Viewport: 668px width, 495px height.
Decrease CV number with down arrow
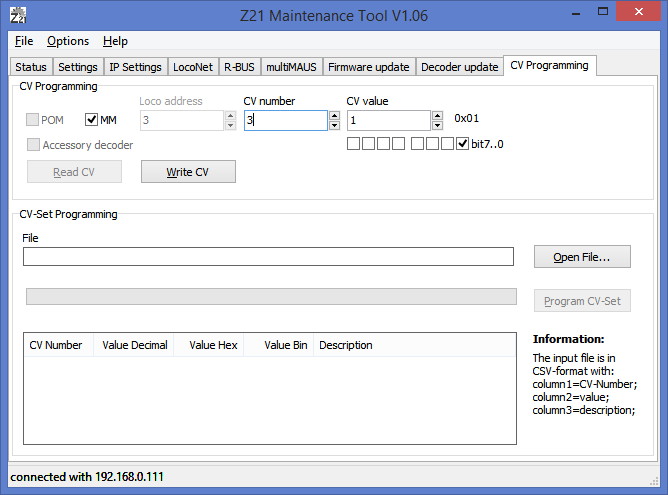coord(334,125)
